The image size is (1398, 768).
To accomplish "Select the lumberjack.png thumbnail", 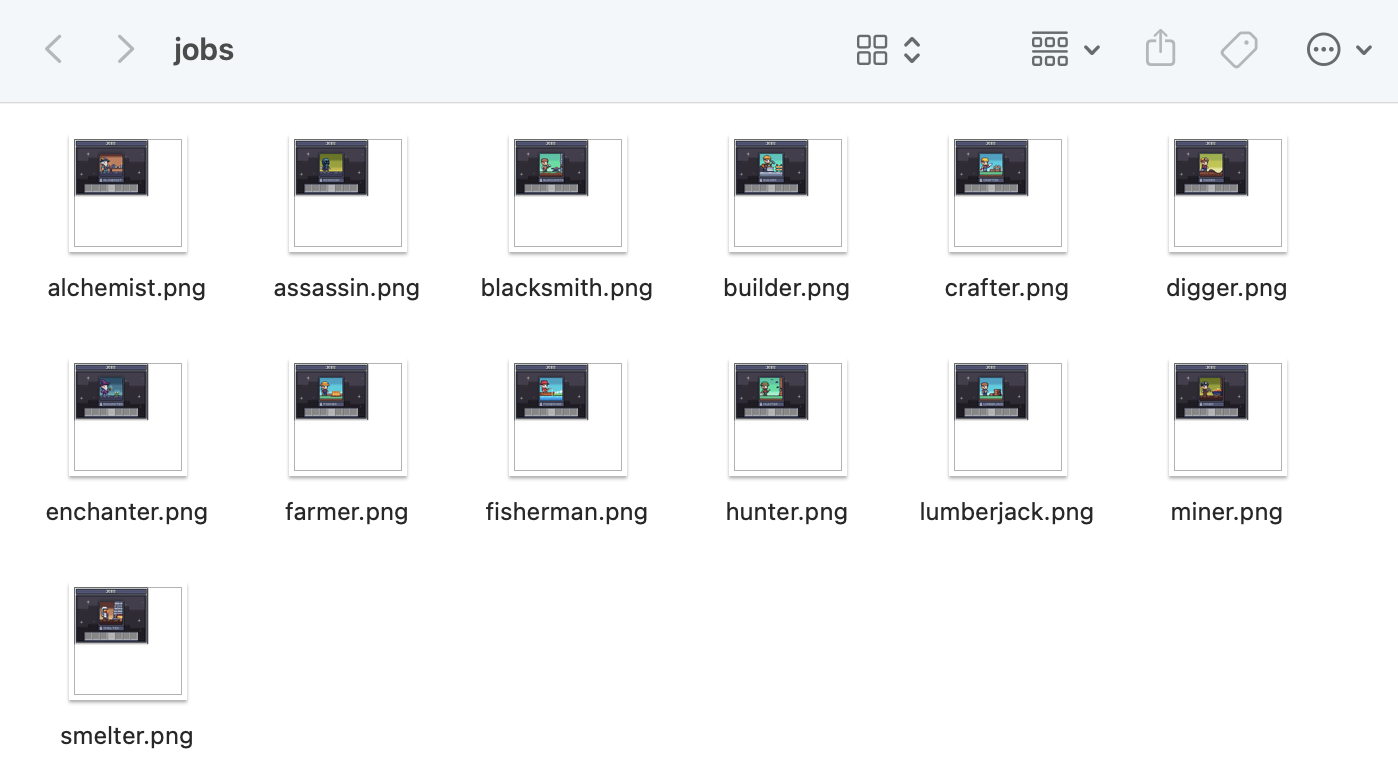I will [1008, 417].
